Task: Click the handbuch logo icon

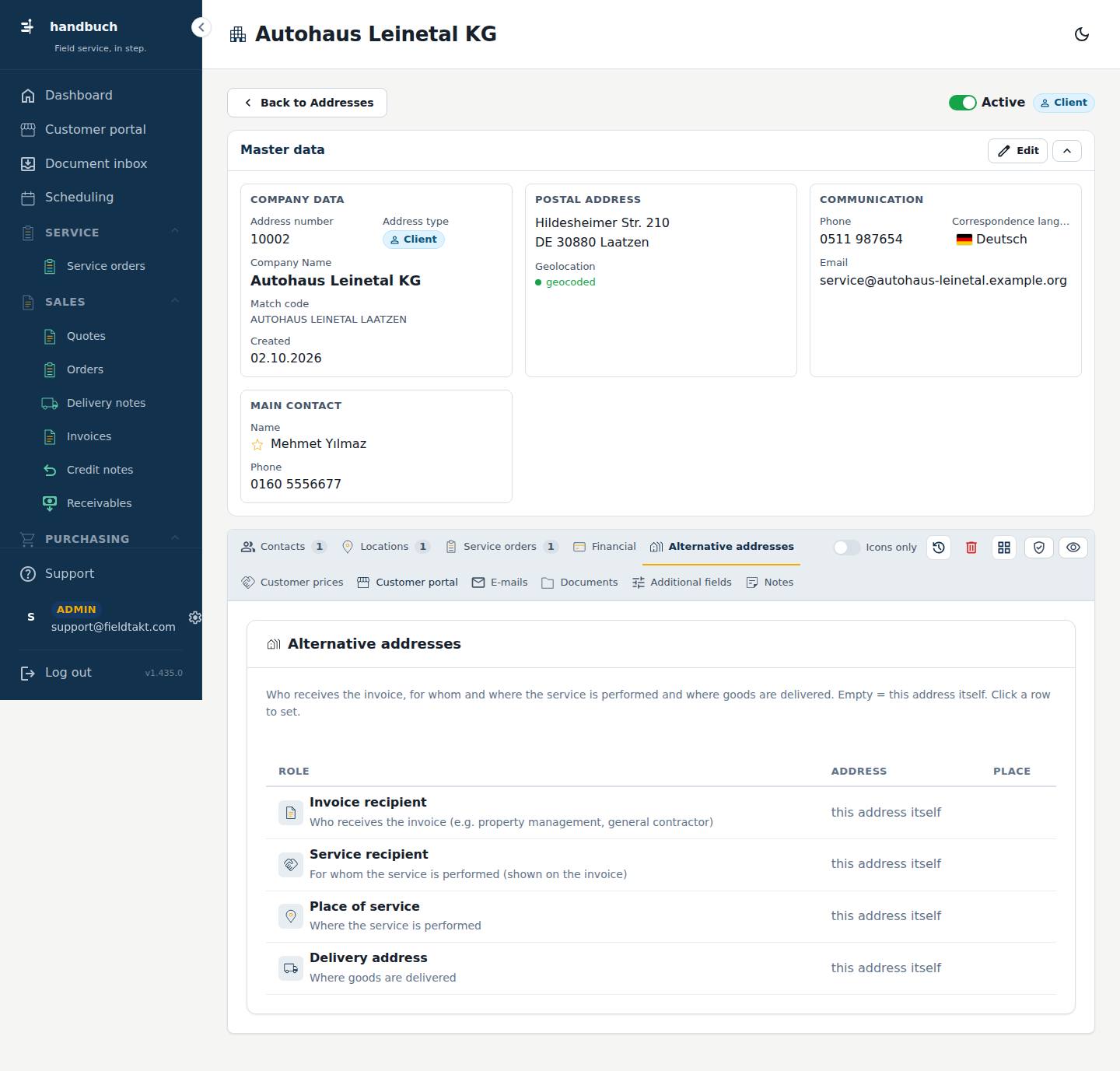Action: pos(27,26)
